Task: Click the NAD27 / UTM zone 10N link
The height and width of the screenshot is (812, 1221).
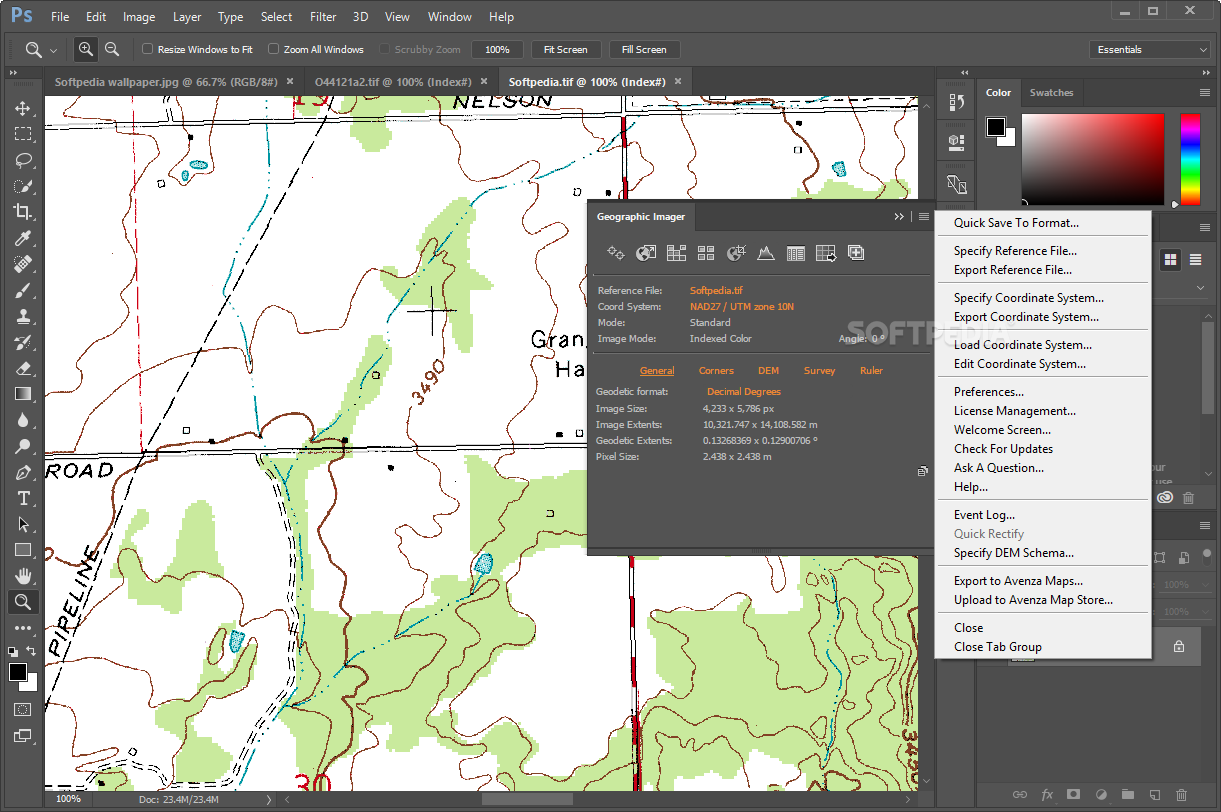Action: [741, 307]
